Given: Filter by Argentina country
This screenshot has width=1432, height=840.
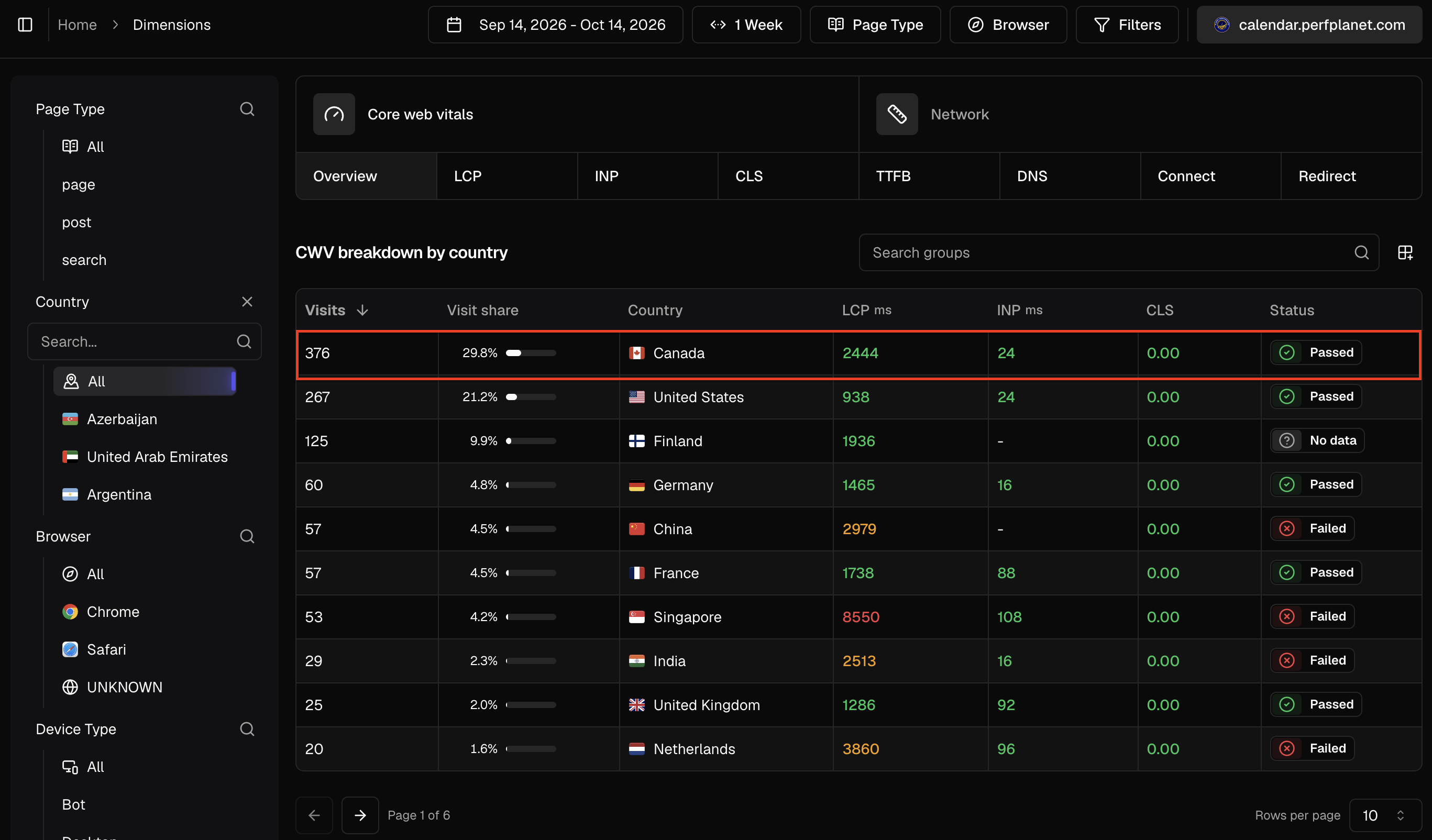Looking at the screenshot, I should (x=107, y=494).
